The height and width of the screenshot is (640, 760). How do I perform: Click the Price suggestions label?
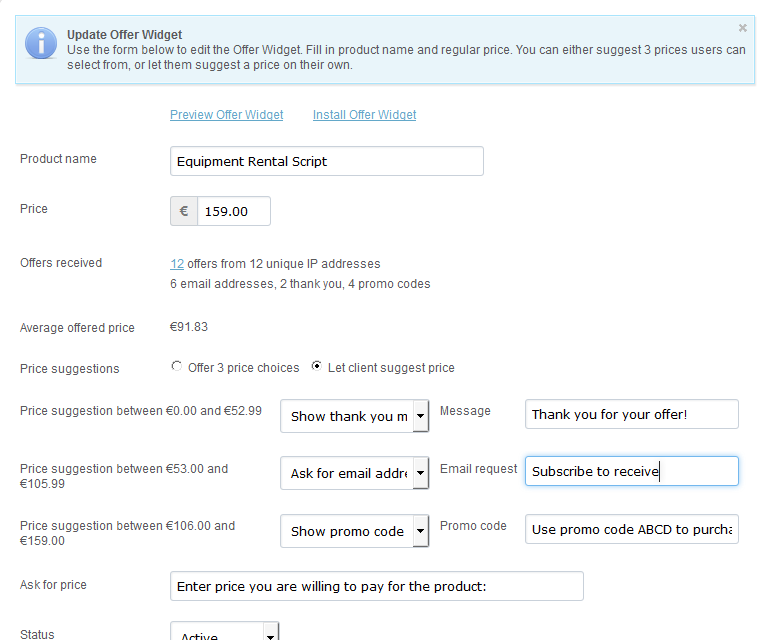[x=69, y=368]
